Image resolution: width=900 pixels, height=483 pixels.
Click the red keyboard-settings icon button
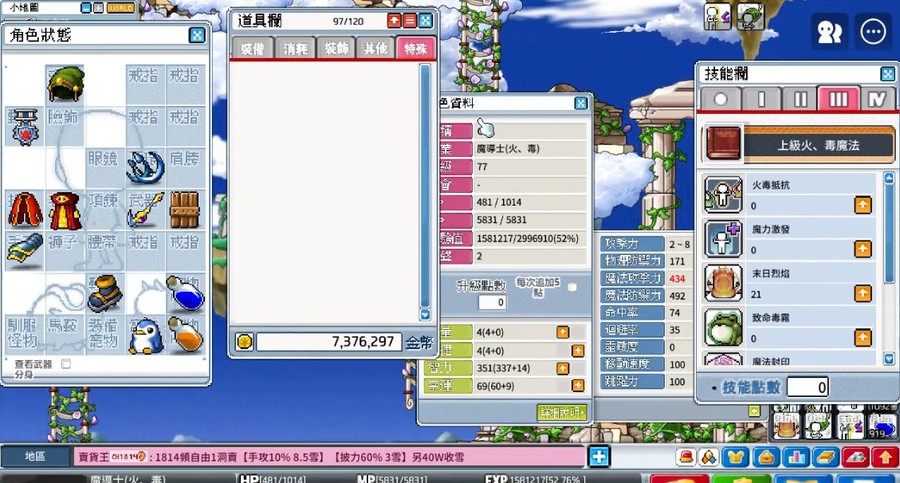(x=855, y=457)
